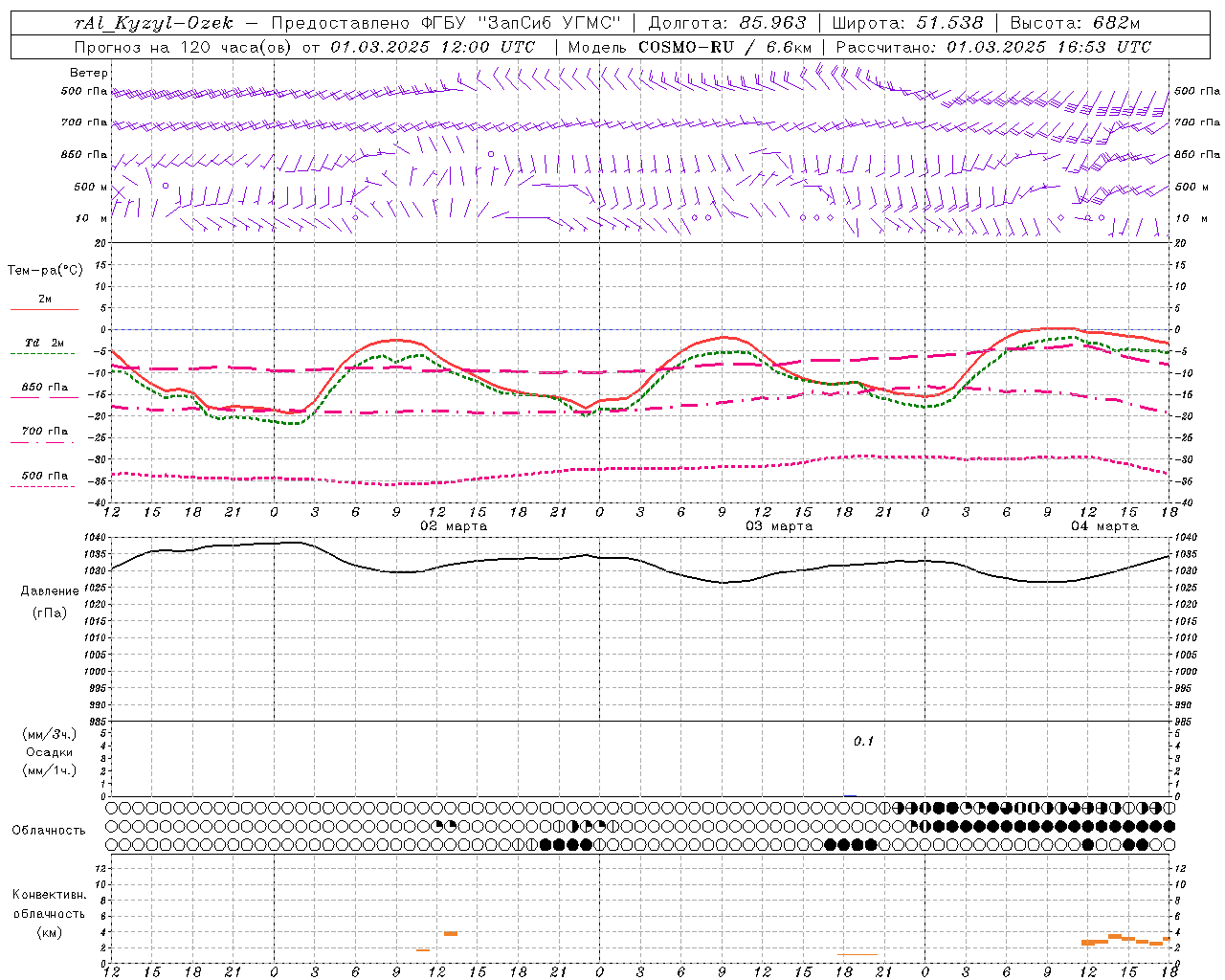The width and height of the screenshot is (1225, 980).
Task: Click -40 on left temperature axis
Action: [x=98, y=502]
